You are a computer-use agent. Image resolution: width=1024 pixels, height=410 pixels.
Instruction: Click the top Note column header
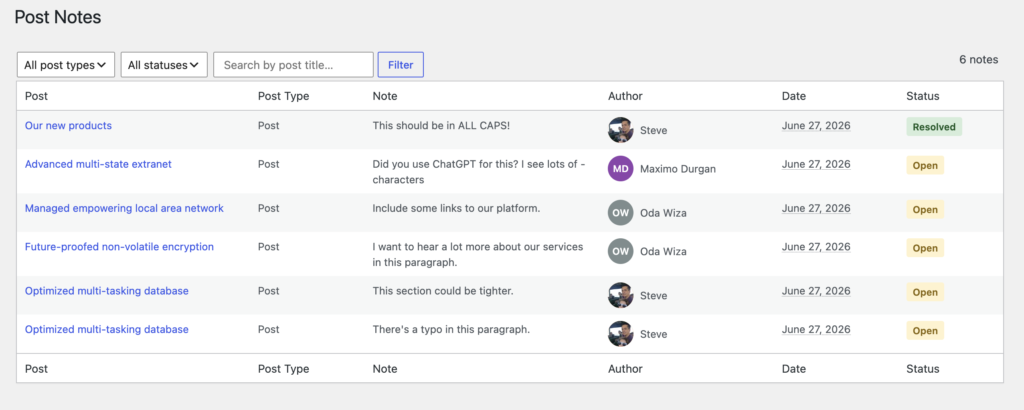(385, 96)
